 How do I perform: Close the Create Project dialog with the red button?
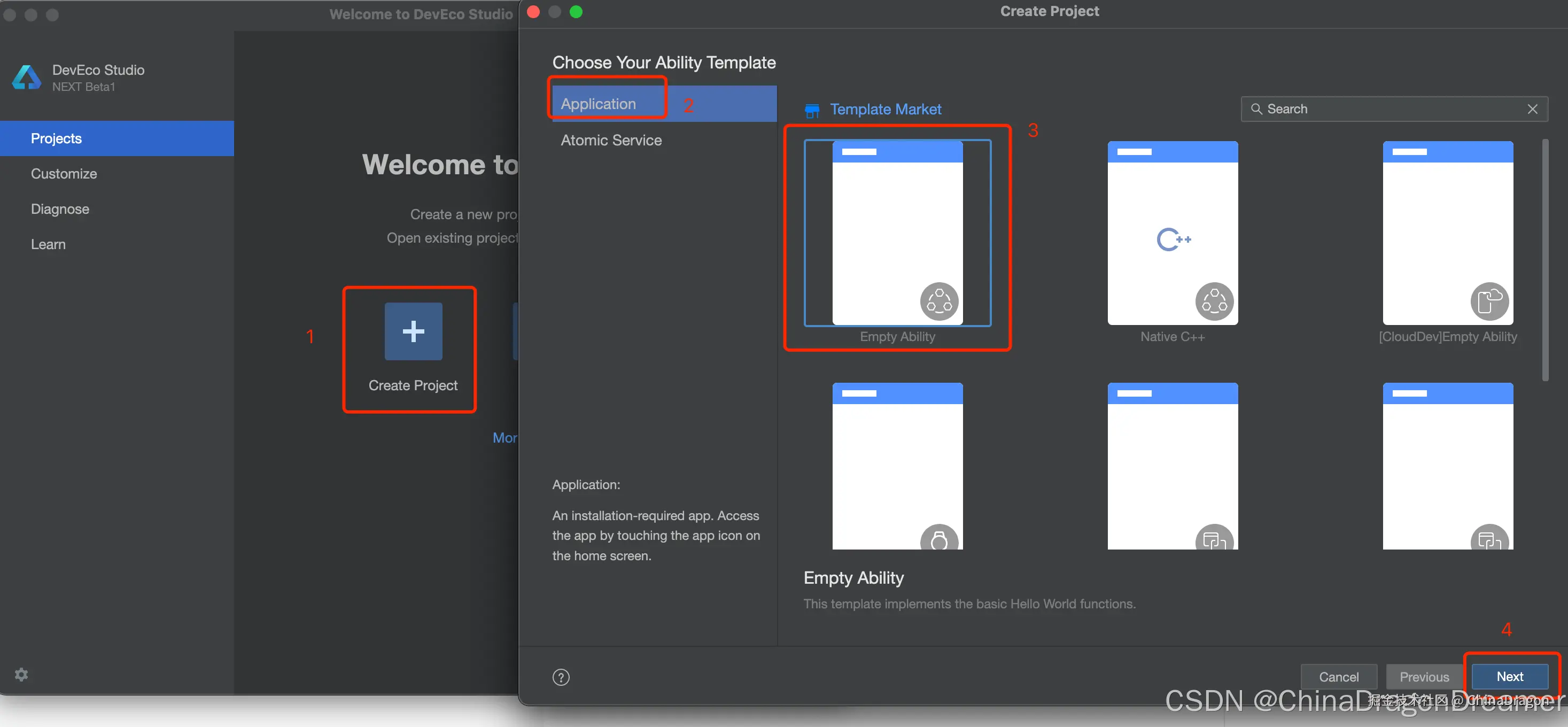[x=533, y=12]
